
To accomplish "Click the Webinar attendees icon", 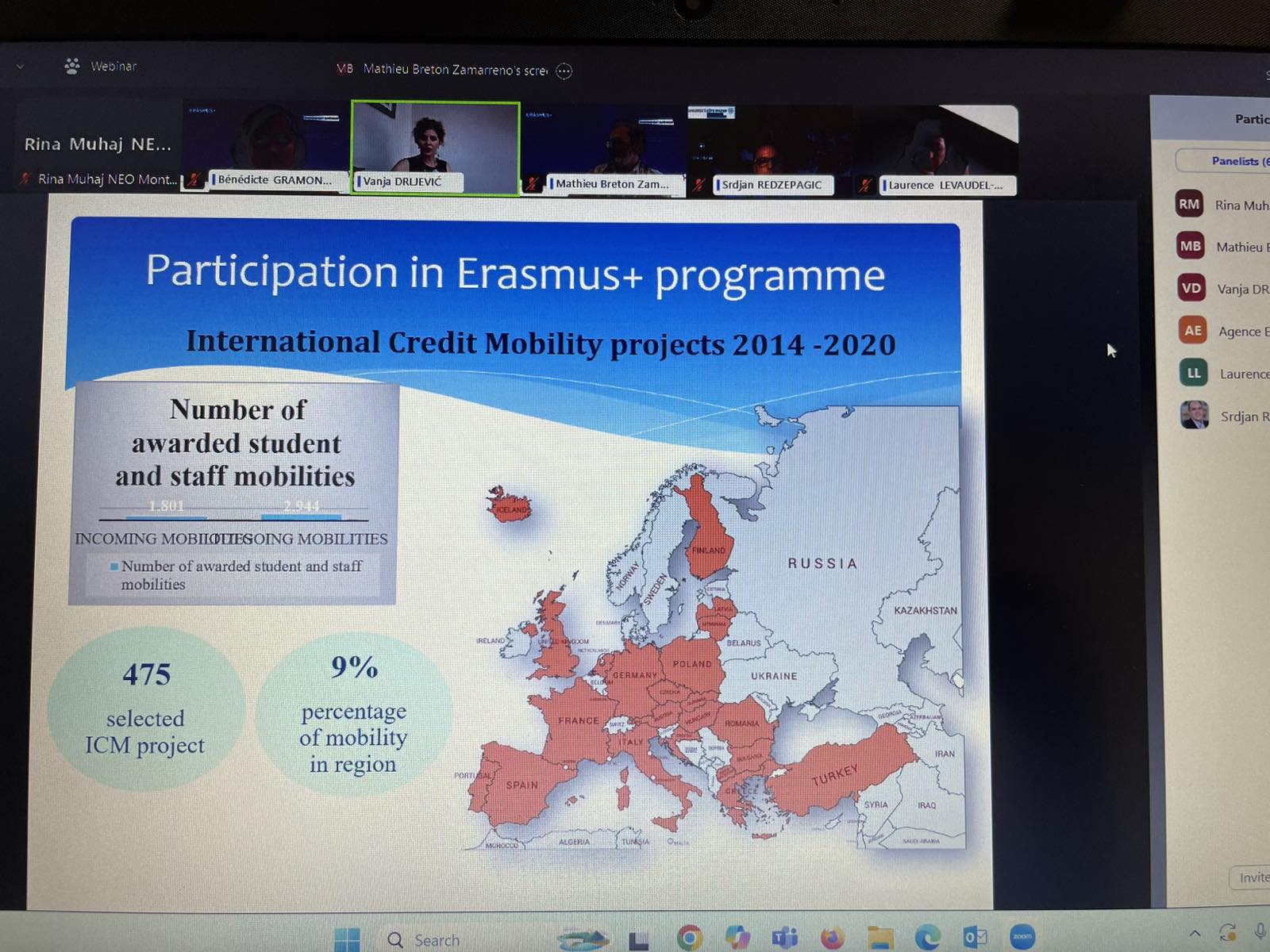I will (x=72, y=66).
